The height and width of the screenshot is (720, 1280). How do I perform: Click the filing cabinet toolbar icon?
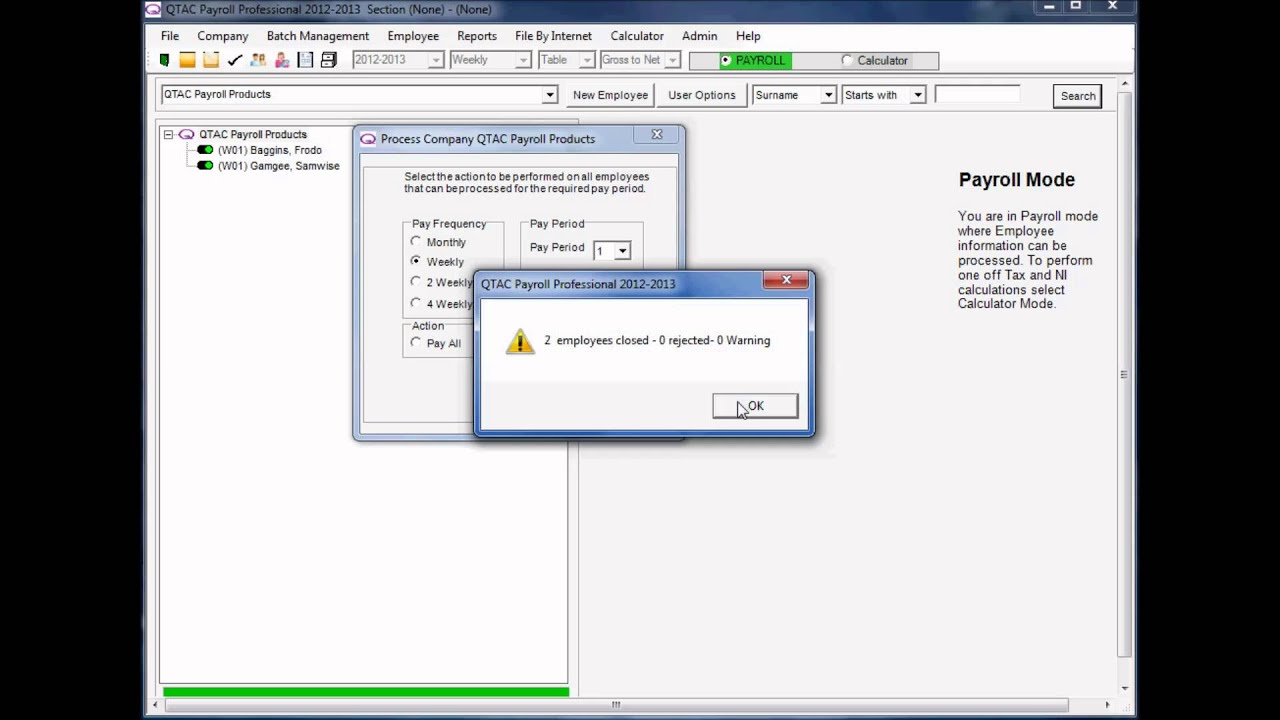point(328,60)
